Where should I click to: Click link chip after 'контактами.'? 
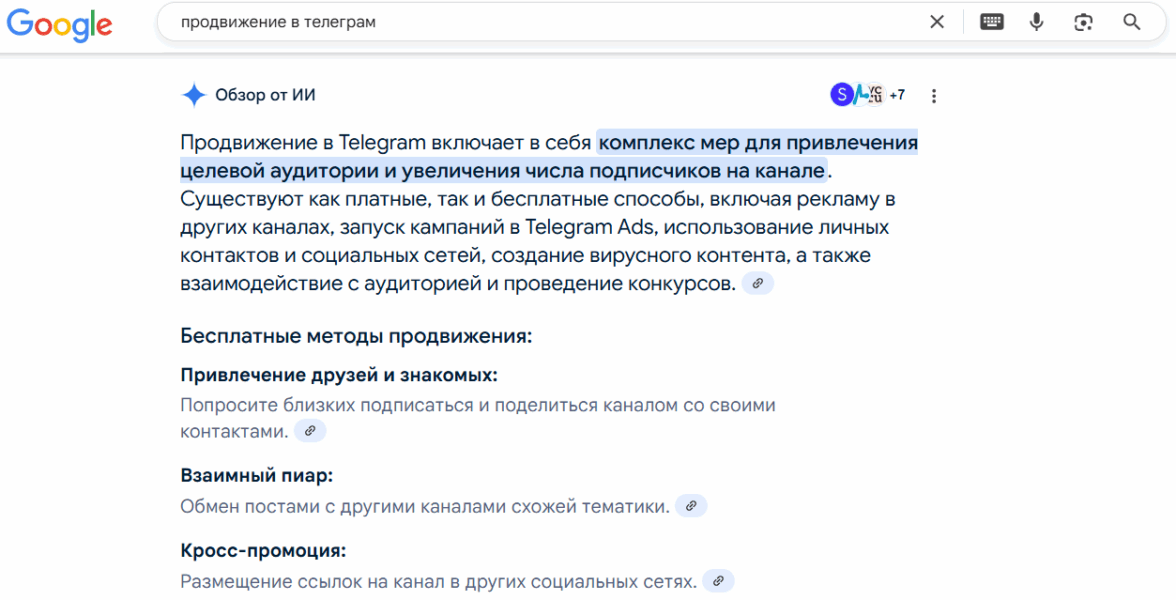tap(310, 431)
